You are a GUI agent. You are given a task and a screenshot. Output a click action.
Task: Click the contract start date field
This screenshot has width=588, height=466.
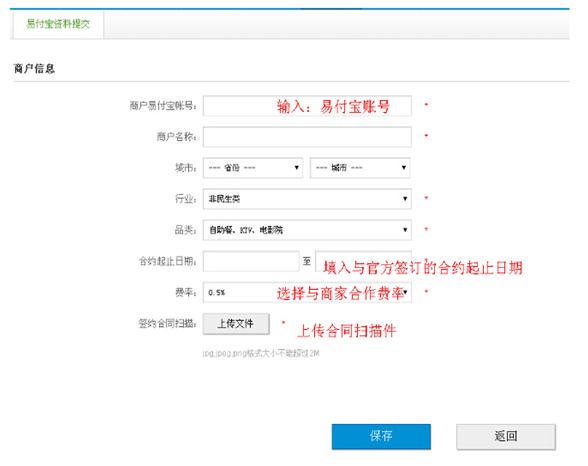point(251,261)
